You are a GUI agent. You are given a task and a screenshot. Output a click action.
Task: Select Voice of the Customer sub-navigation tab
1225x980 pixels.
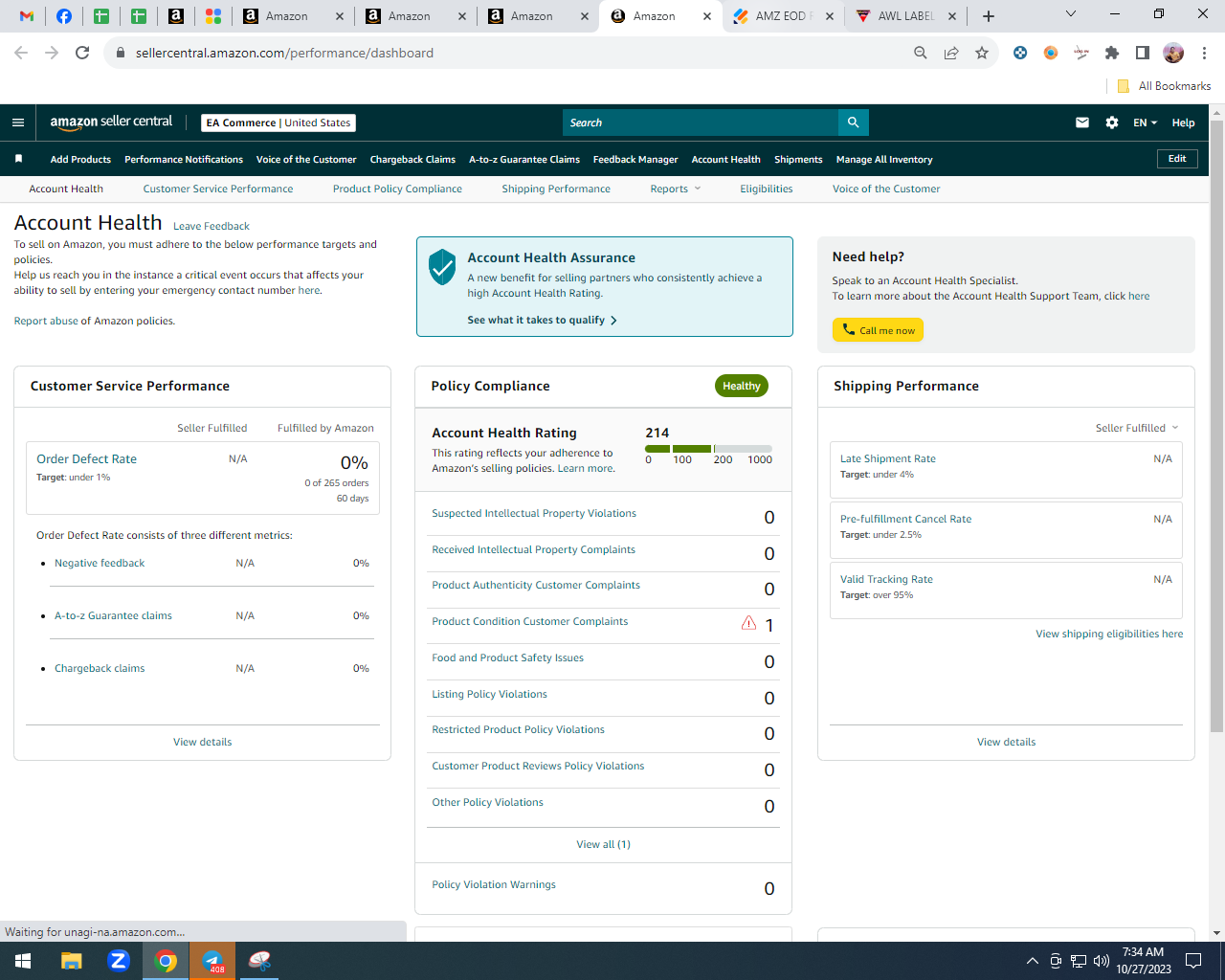click(x=886, y=189)
